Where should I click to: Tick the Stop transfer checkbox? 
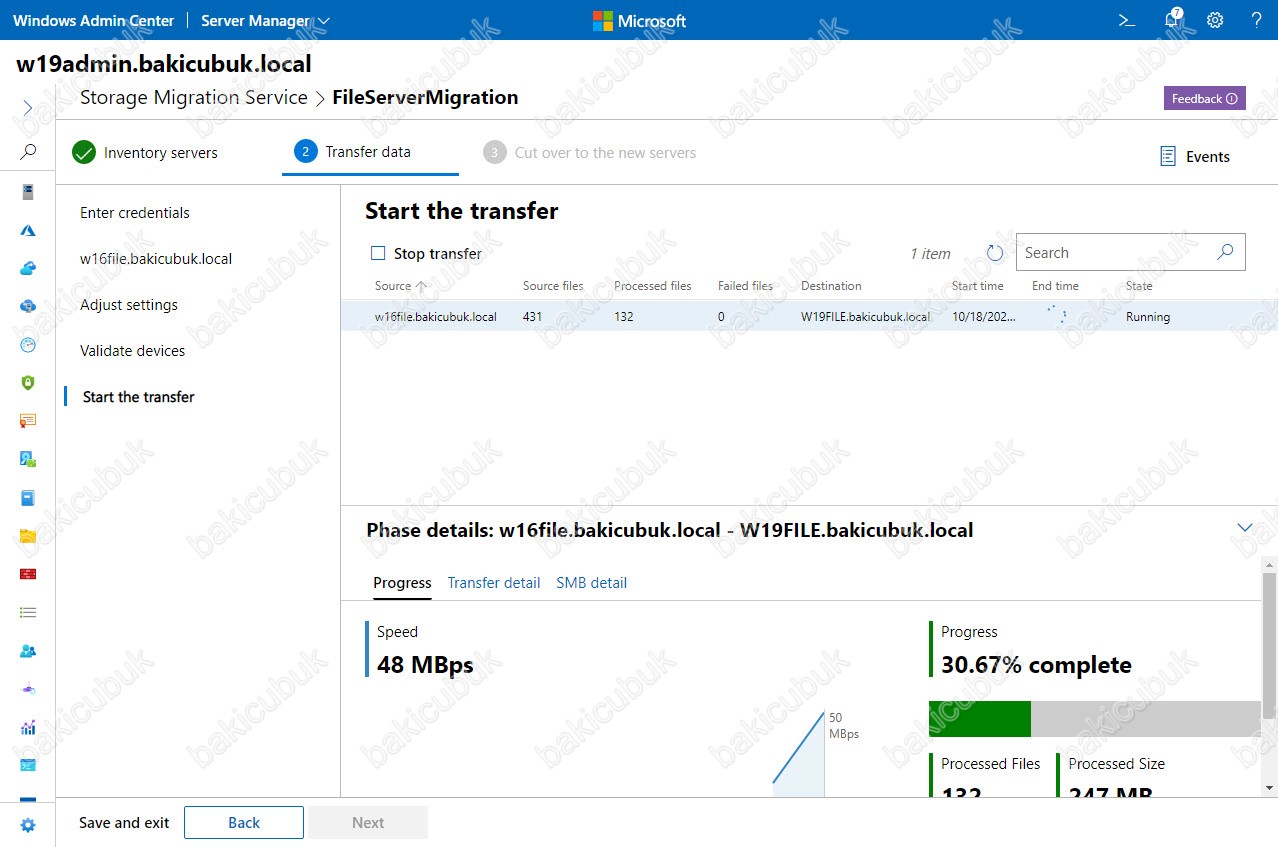(x=378, y=253)
